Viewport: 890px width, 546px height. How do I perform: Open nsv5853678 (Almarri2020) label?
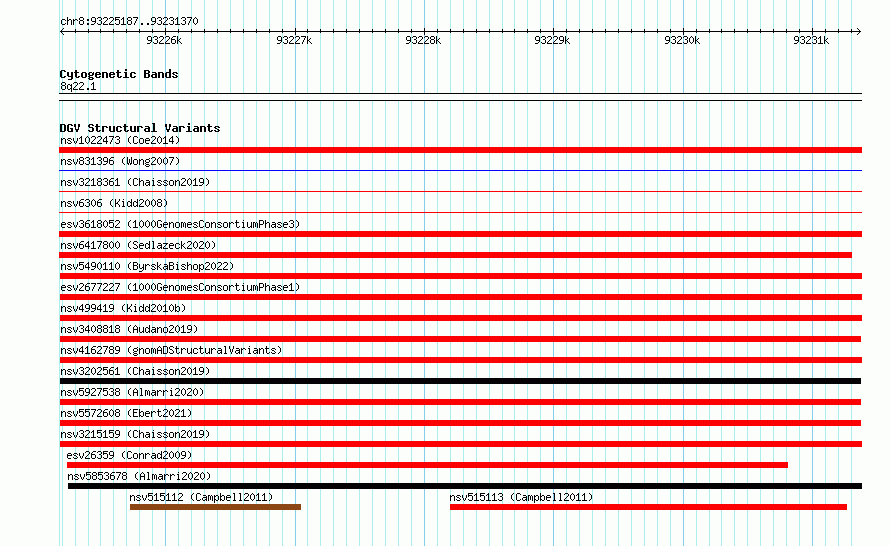click(x=139, y=476)
